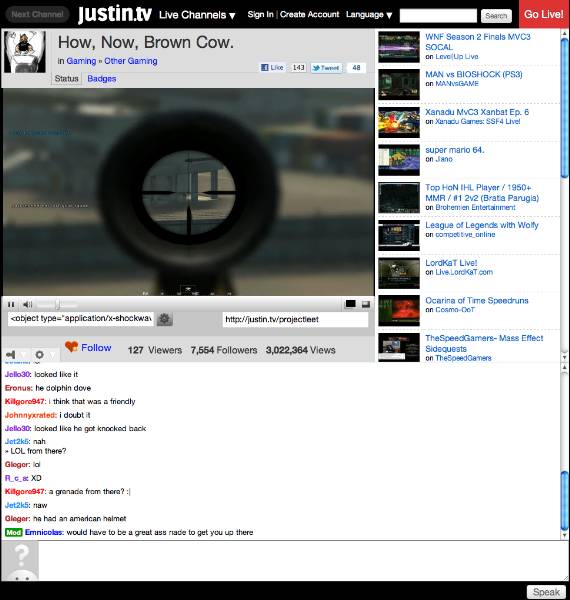Visit the Level|Up Live channel link
The height and width of the screenshot is (600, 570).
(x=457, y=57)
